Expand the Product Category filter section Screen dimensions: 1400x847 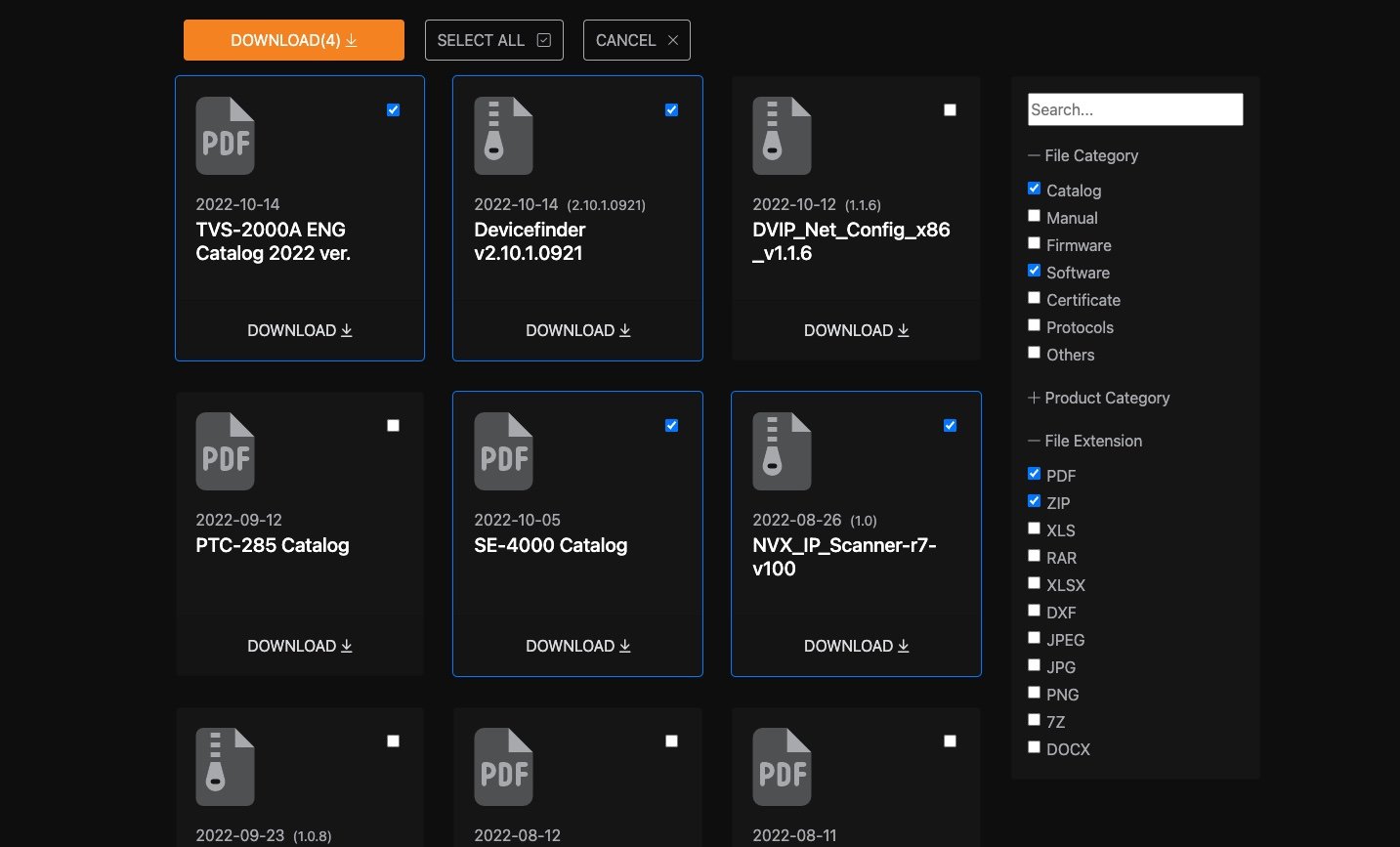[1098, 398]
